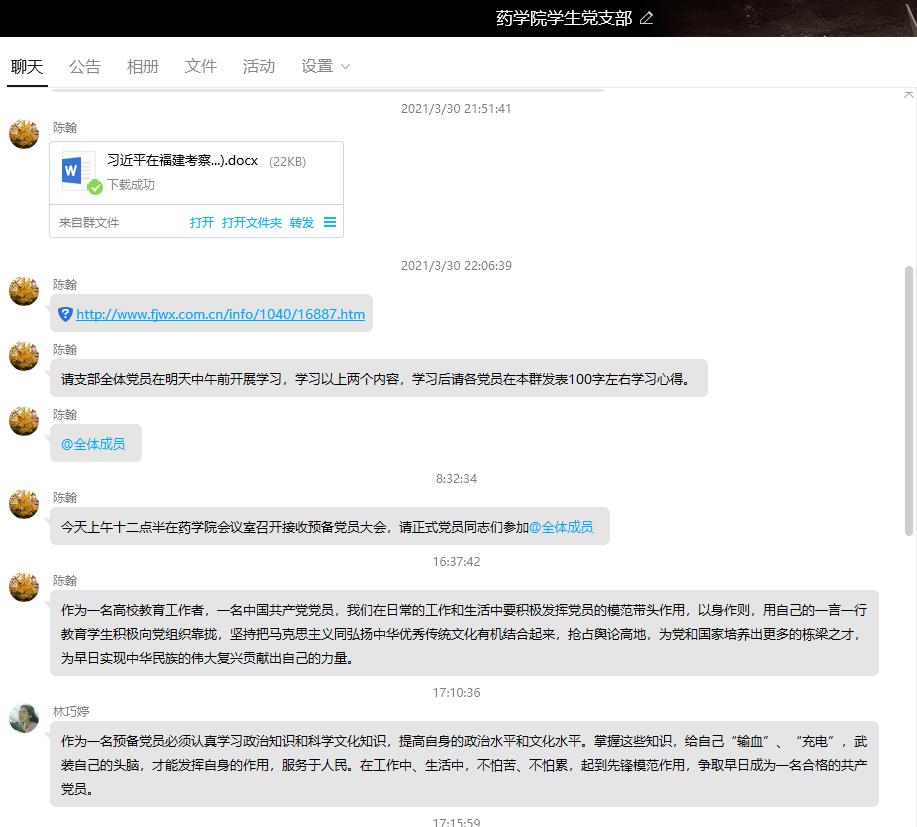Open the www.fjwx.com.cn hyperlink
Image resolution: width=917 pixels, height=827 pixels.
point(220,314)
